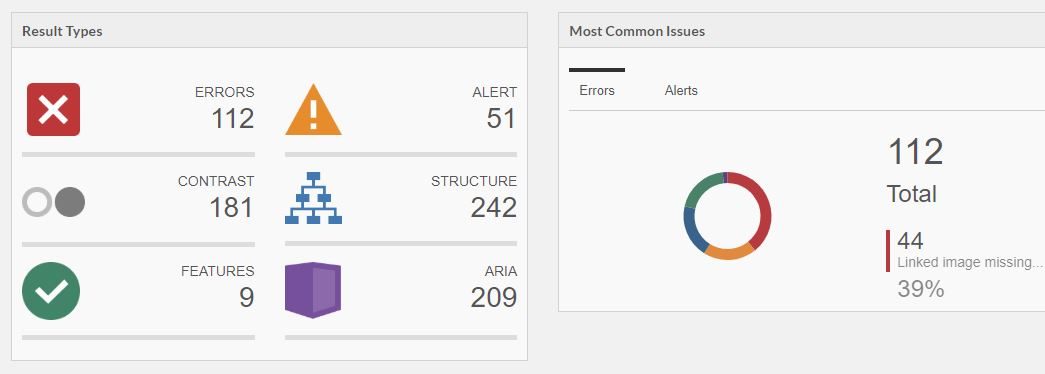Open the Contrast count 181
This screenshot has height=374, width=1045.
coord(231,207)
